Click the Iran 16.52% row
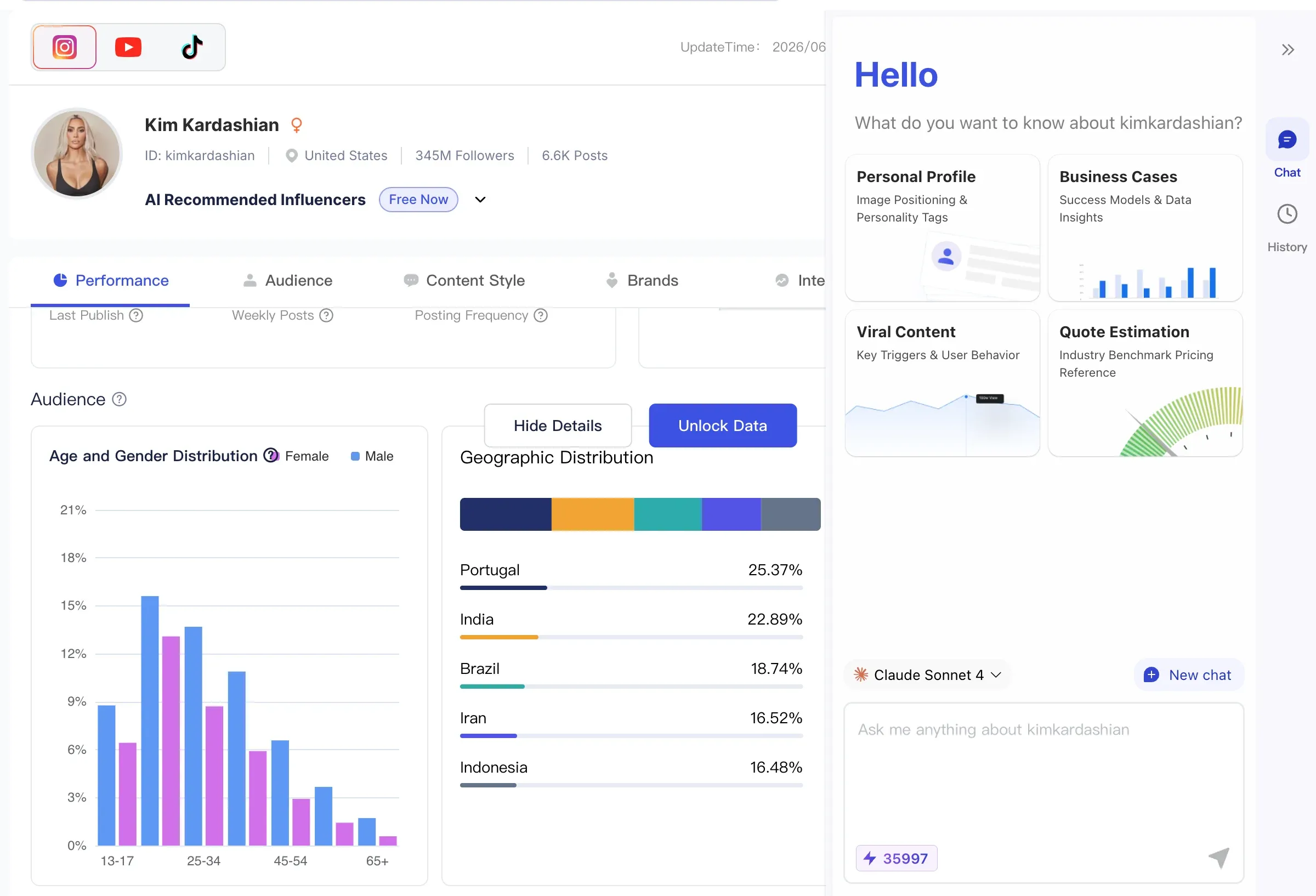 tap(631, 723)
